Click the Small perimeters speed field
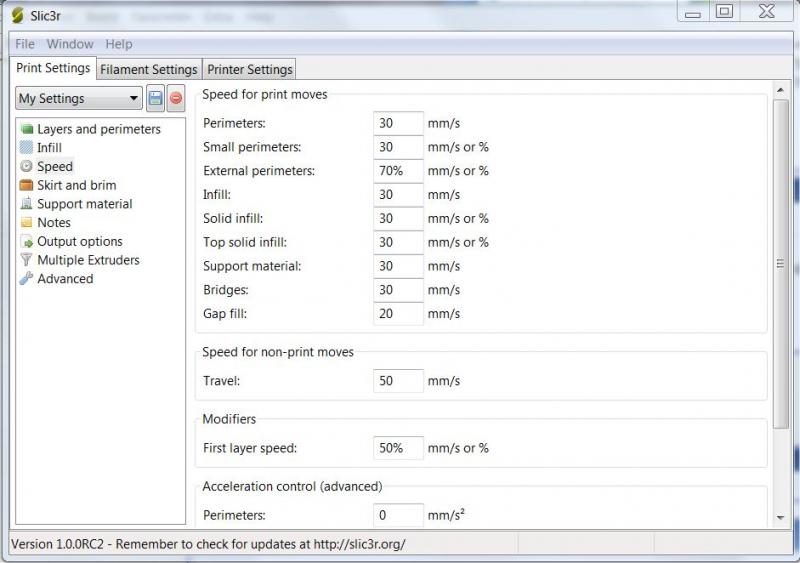Screen dimensions: 800x563 (x=398, y=147)
